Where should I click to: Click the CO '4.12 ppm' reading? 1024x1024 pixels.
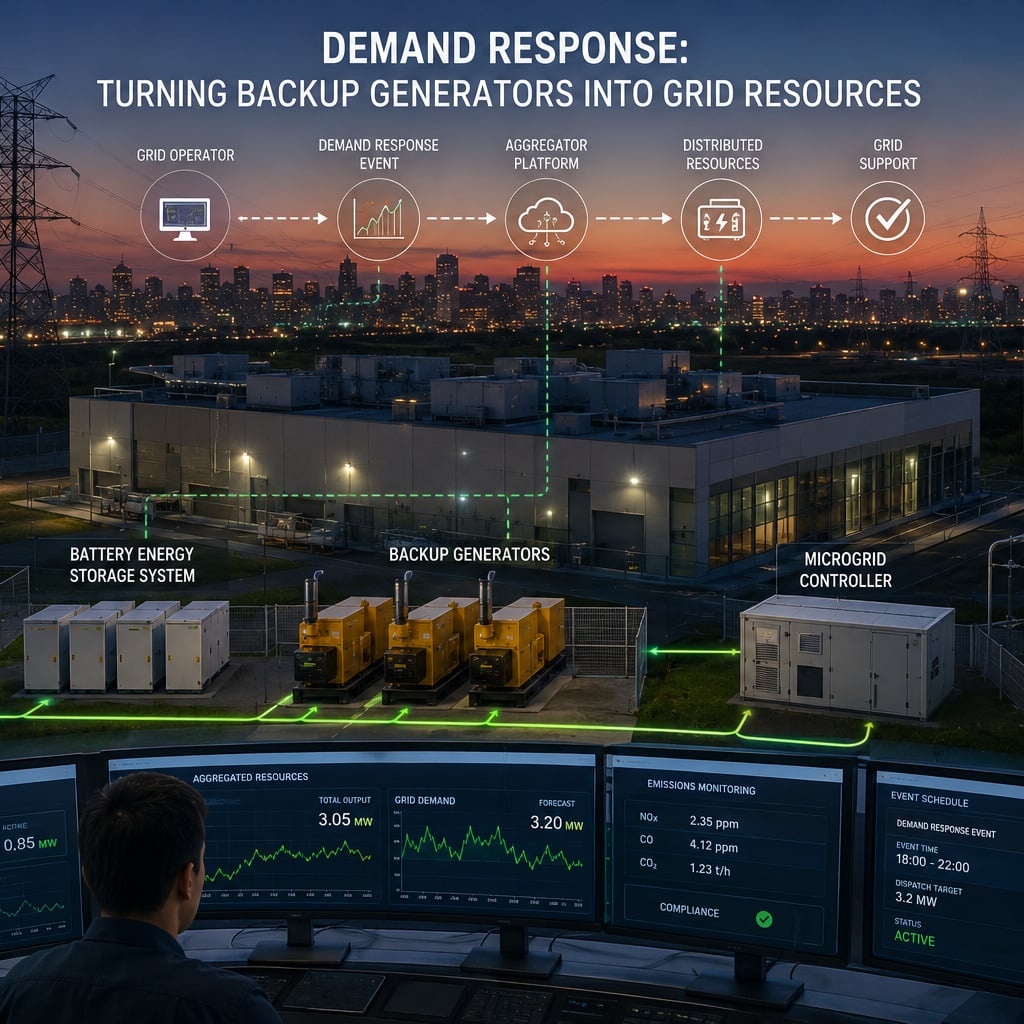pyautogui.click(x=713, y=846)
